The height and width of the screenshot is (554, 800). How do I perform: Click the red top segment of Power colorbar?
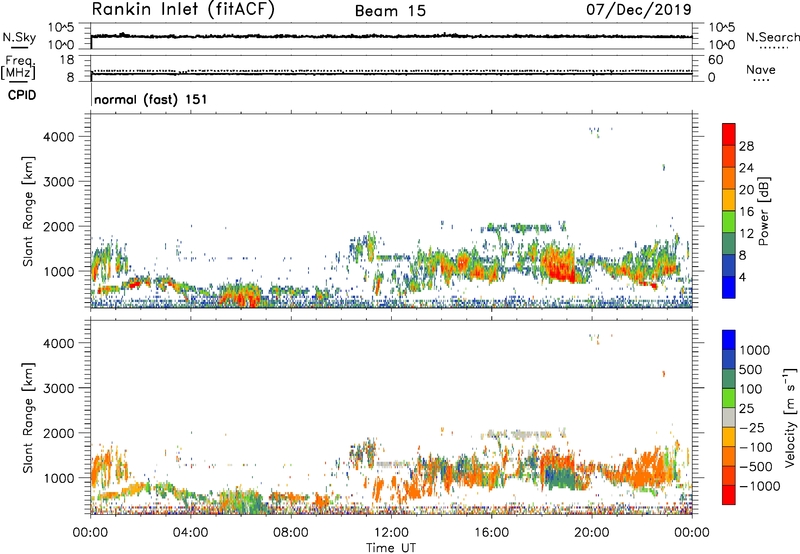[729, 134]
